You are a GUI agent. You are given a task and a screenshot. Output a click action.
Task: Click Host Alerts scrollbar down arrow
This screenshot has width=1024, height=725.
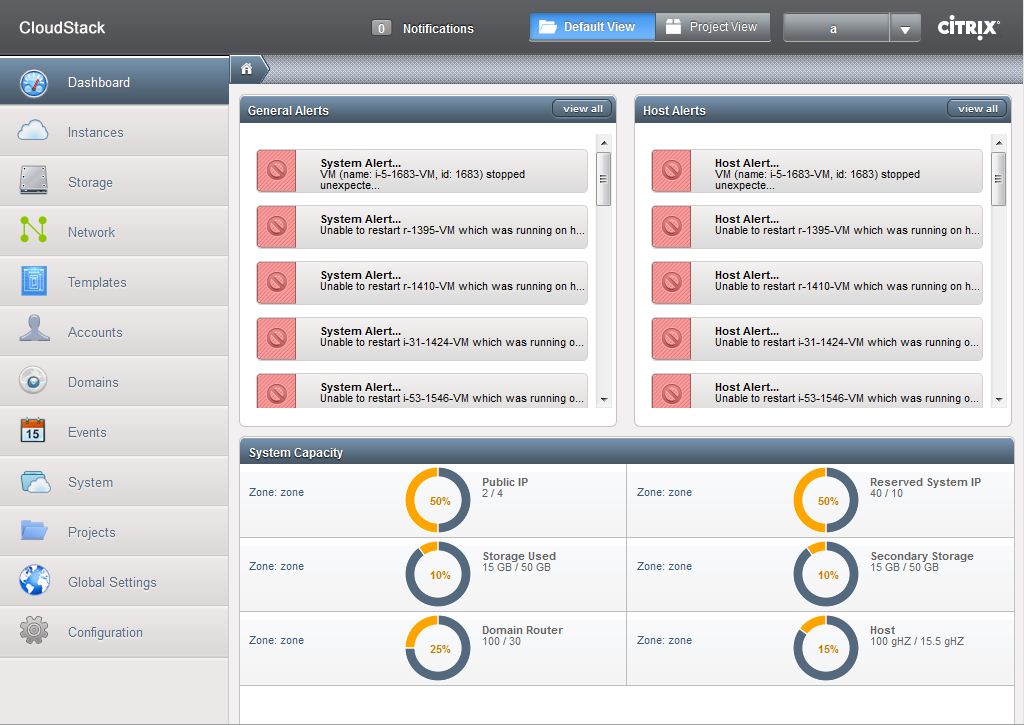click(999, 399)
